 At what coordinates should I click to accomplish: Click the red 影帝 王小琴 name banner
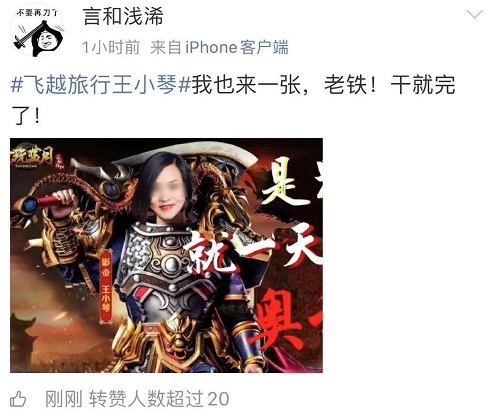(106, 288)
